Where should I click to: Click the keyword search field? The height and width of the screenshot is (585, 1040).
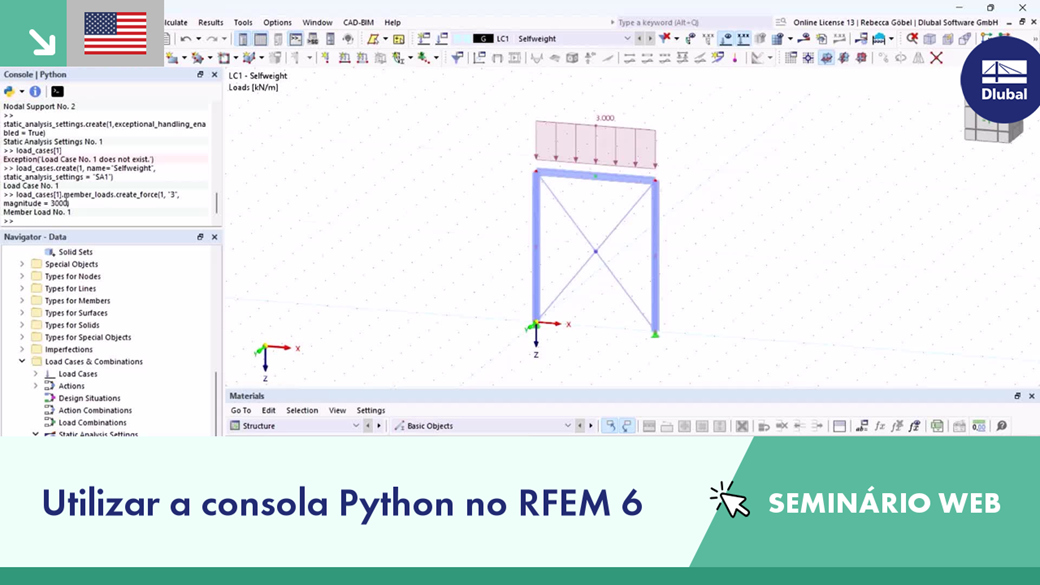693,23
